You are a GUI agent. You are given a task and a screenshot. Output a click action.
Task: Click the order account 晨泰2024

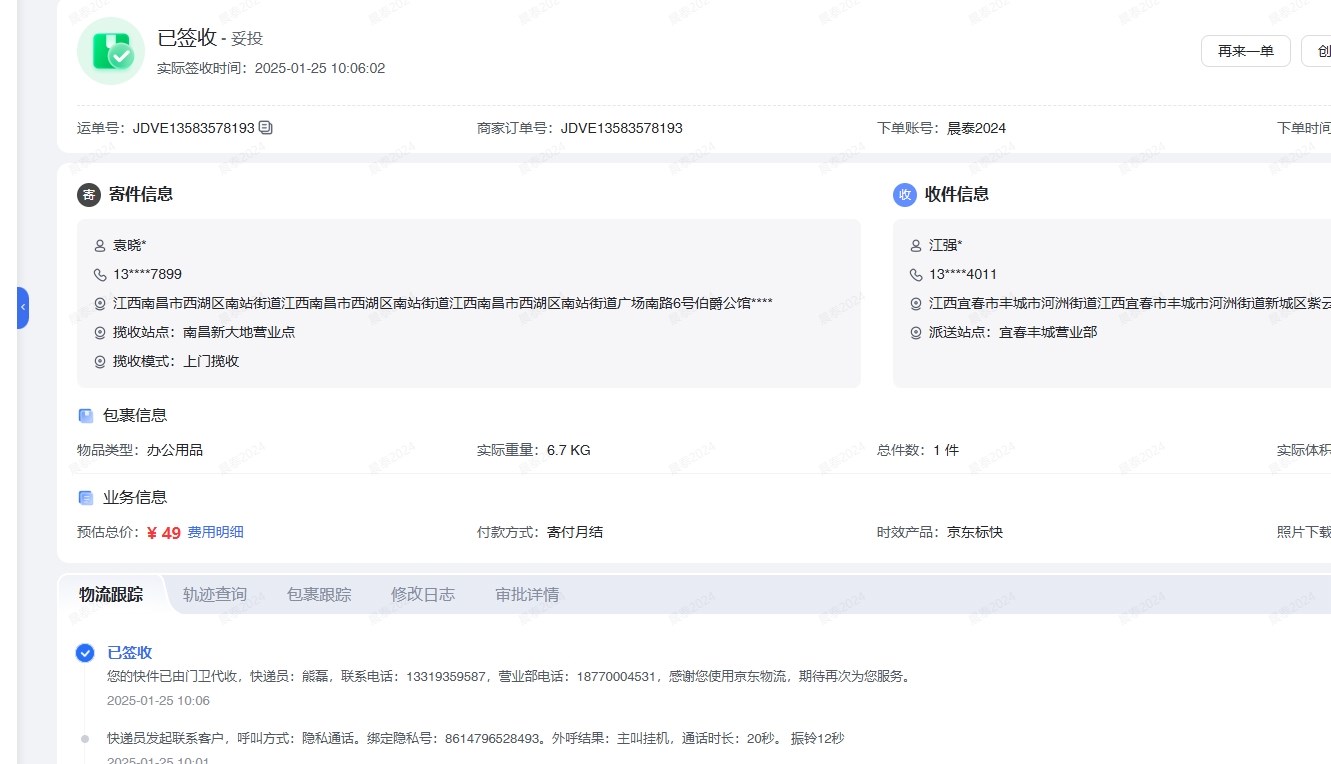977,128
